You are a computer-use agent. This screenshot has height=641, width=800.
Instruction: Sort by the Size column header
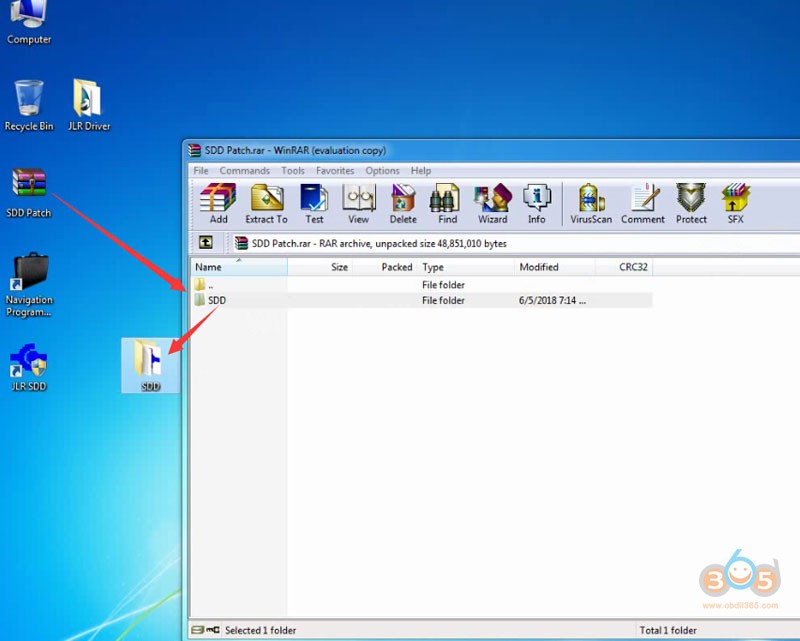(x=320, y=267)
